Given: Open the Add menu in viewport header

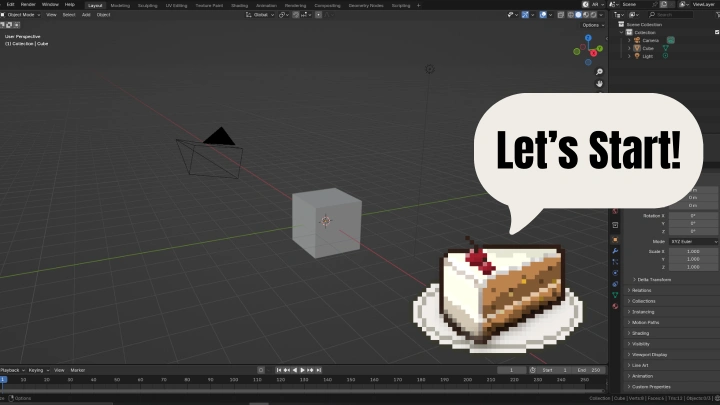Looking at the screenshot, I should tap(86, 15).
